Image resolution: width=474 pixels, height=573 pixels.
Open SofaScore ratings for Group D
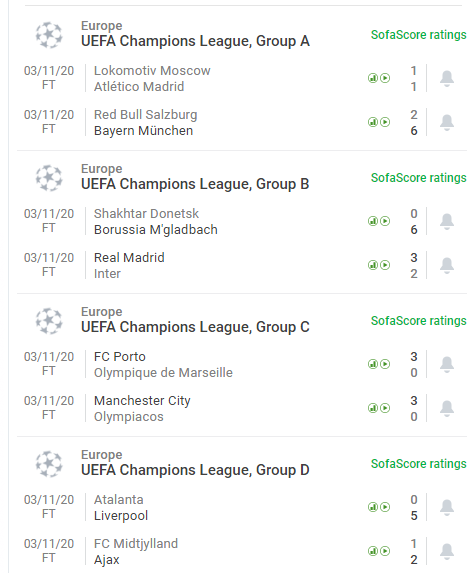pos(418,464)
